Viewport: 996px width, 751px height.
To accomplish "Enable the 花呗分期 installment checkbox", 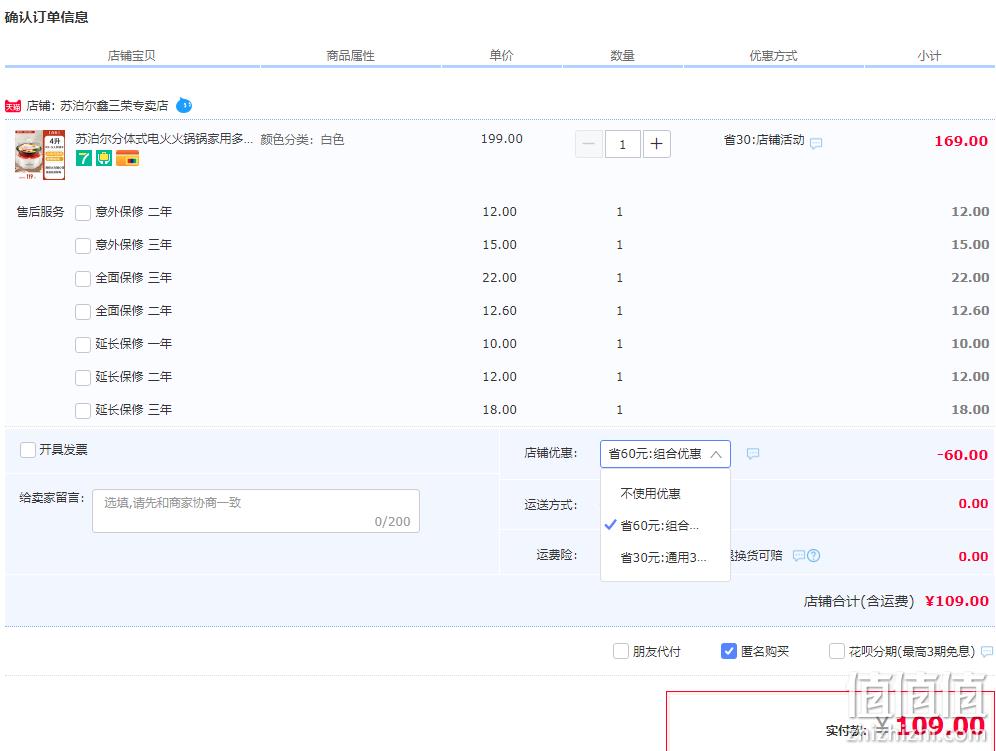I will (x=837, y=651).
